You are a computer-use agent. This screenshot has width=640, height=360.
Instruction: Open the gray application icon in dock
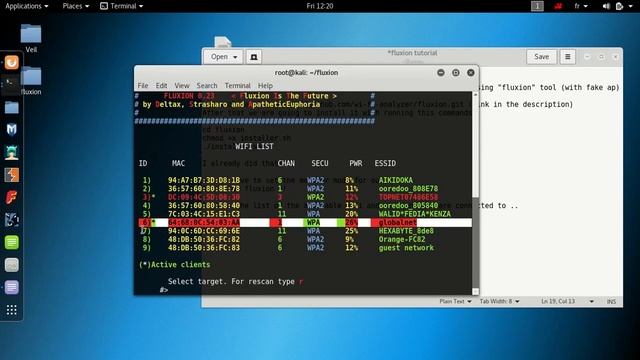(x=11, y=265)
